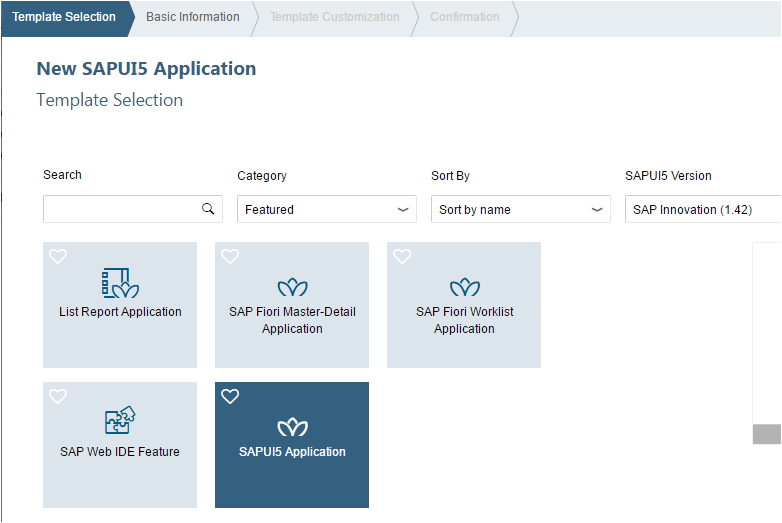Click the template list scrollbar thumb

pos(767,434)
